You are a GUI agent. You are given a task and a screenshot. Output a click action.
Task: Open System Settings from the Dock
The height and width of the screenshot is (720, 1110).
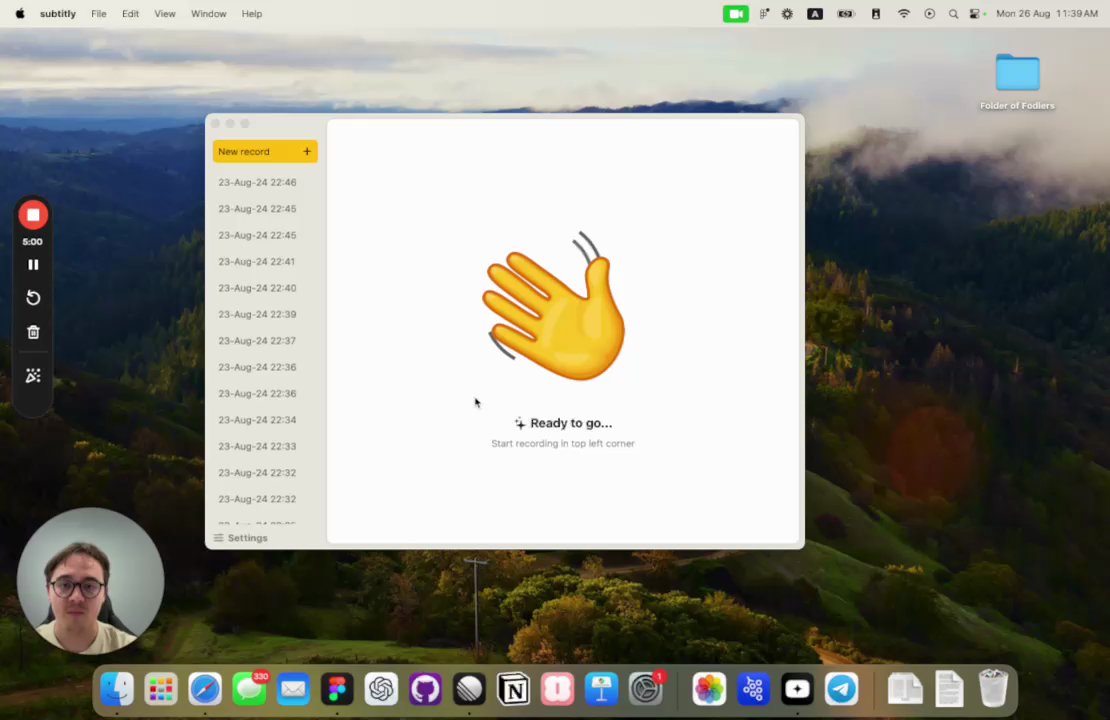coord(646,689)
